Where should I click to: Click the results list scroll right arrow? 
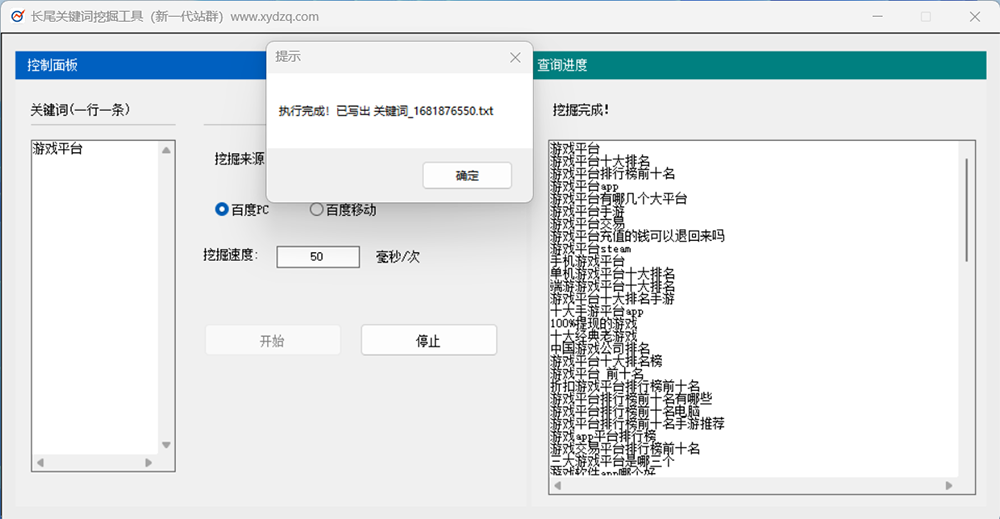(x=949, y=486)
